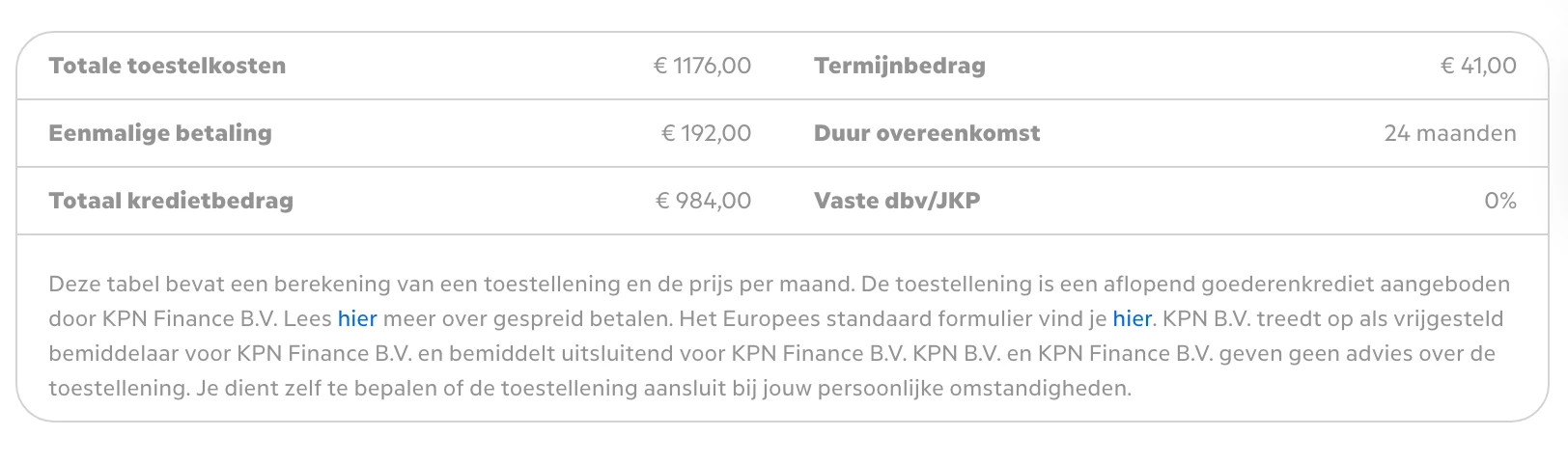Select the € 192,00 value

point(706,134)
